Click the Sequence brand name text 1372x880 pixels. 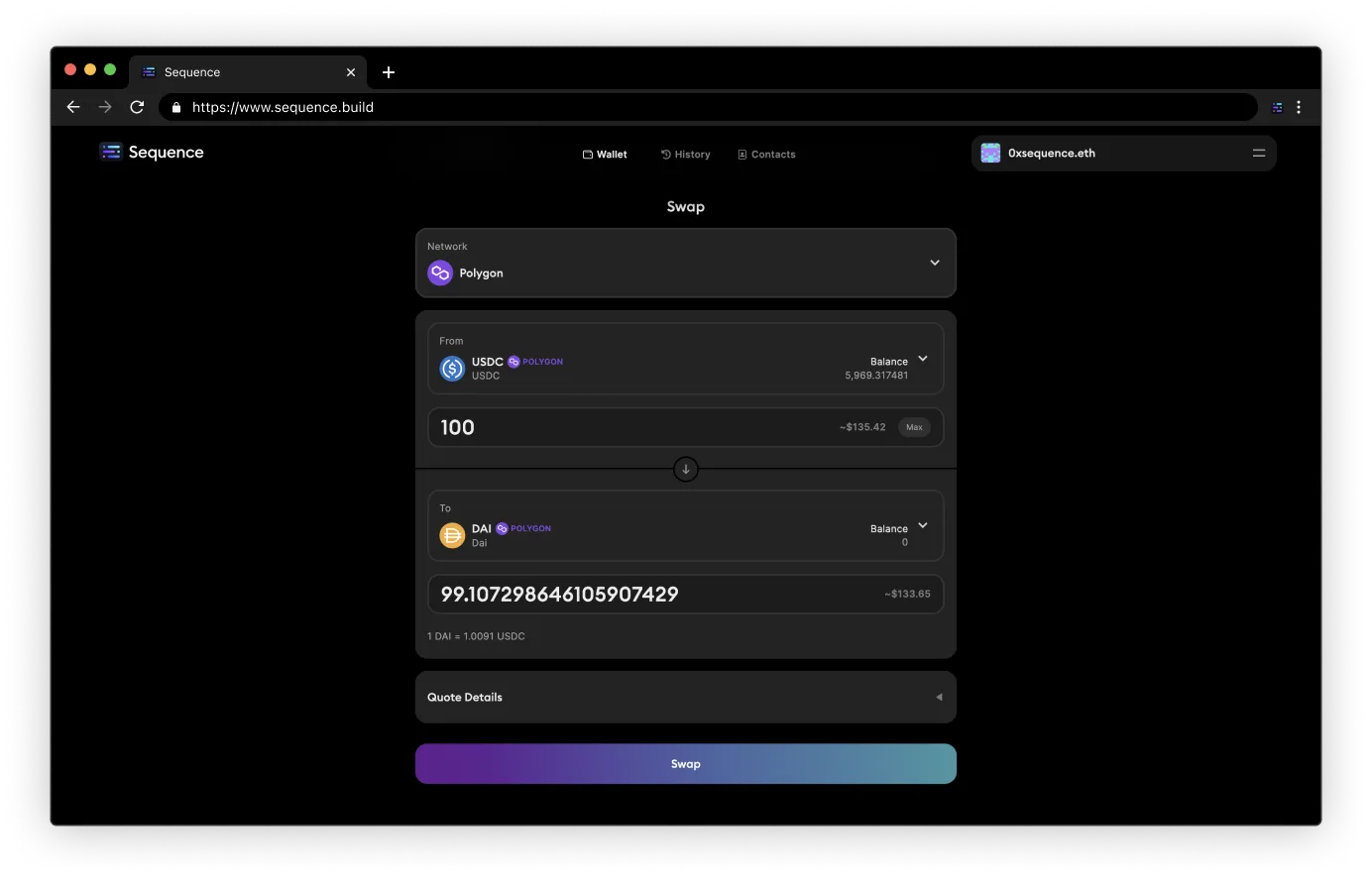coord(167,152)
